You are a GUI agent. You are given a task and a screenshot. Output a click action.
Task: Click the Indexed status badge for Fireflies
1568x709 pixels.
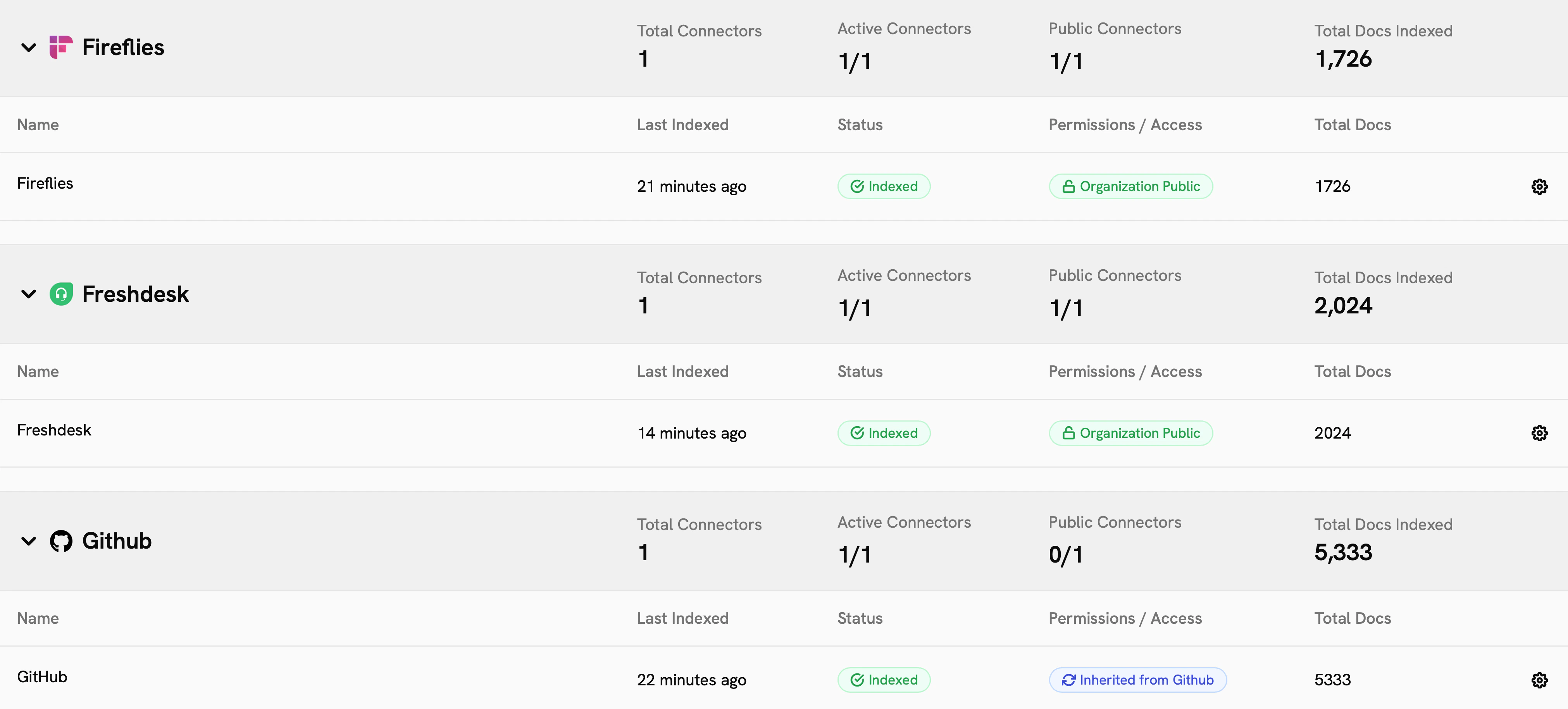884,186
